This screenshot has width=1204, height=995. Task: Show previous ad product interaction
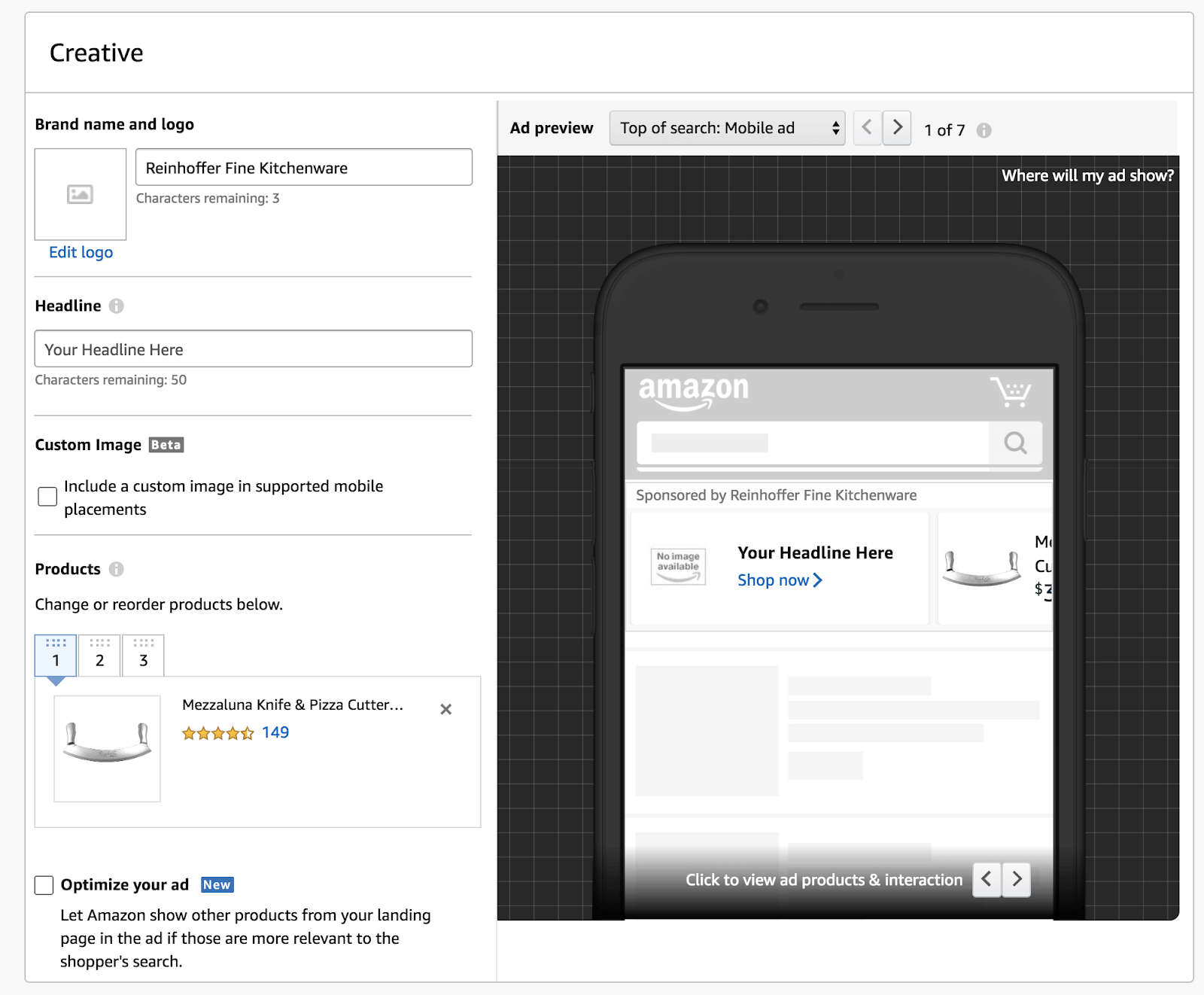click(x=987, y=879)
